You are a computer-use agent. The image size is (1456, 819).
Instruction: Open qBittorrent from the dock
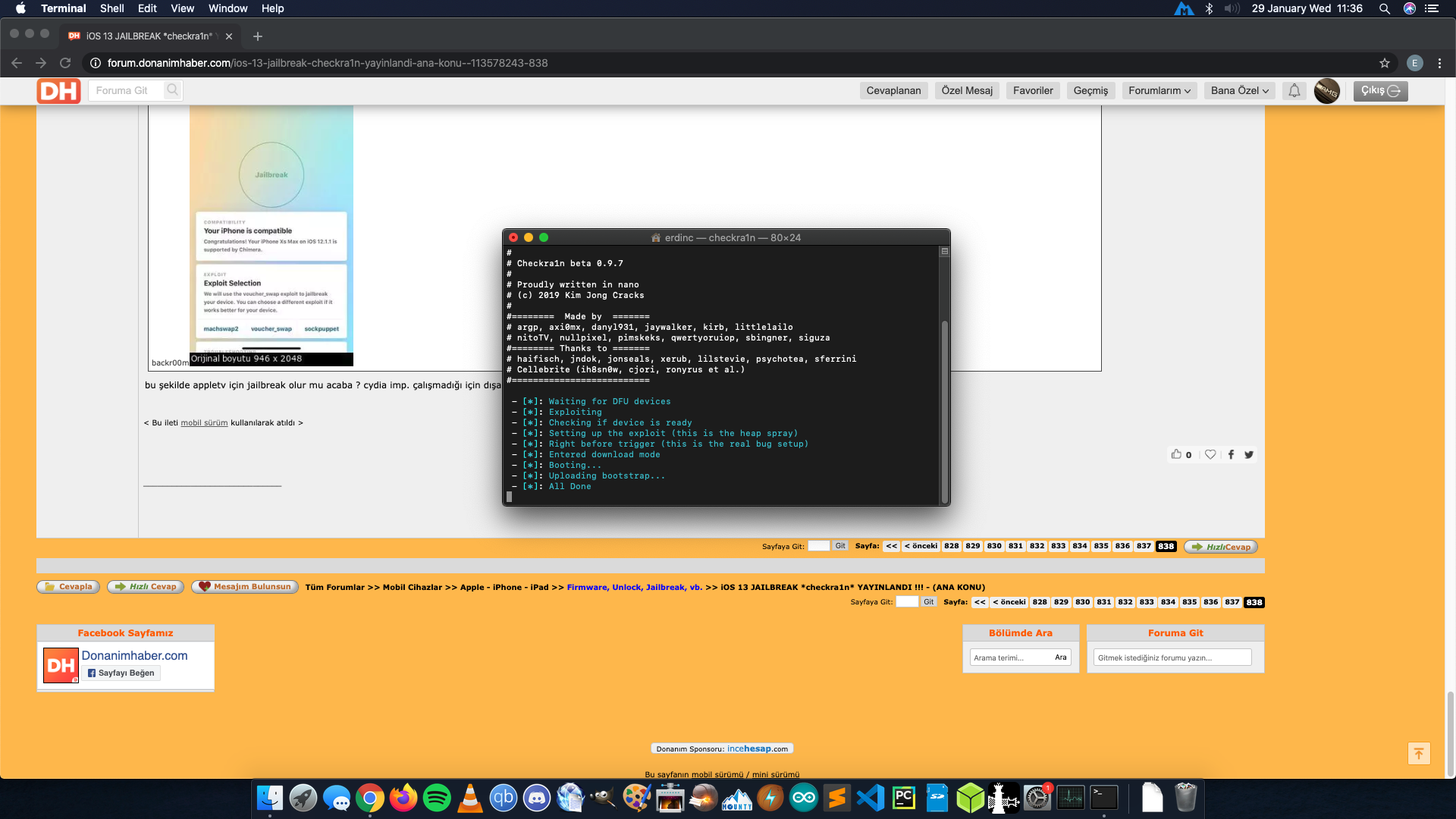(x=503, y=798)
